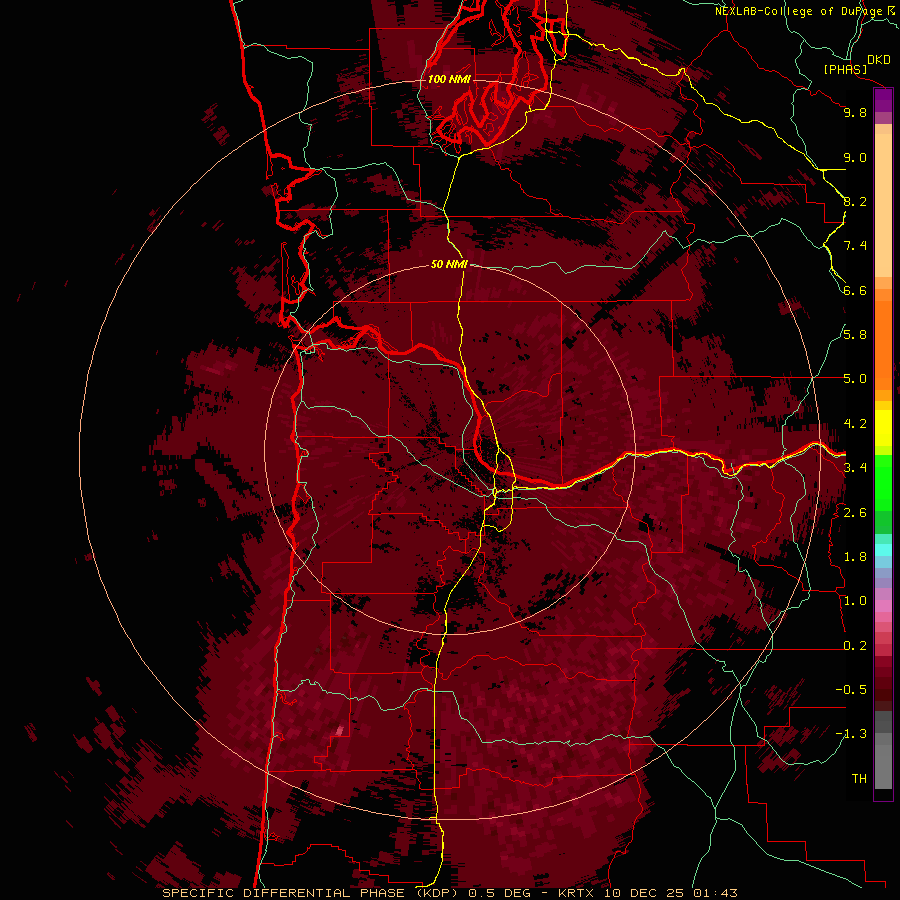The image size is (900, 900).
Task: Click the bright yellow segment of the color bar
Action: (x=883, y=428)
